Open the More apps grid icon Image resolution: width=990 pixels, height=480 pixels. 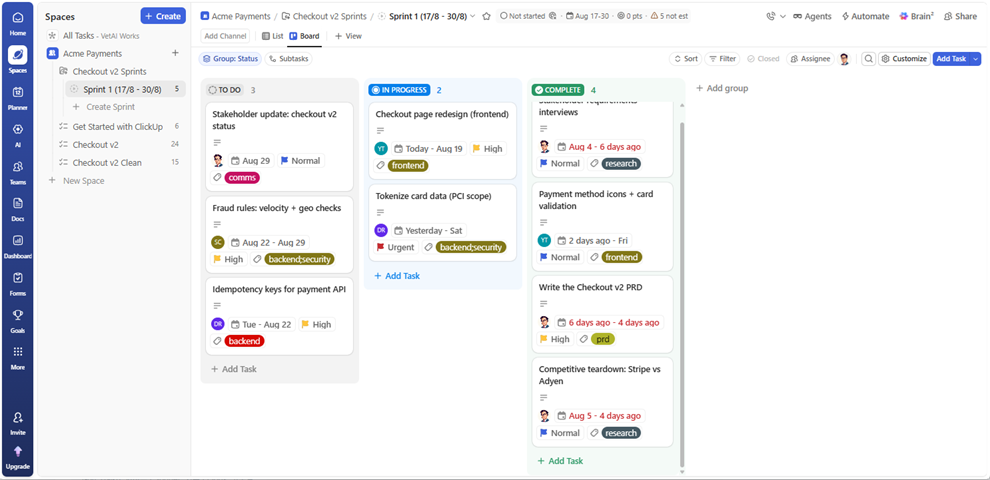click(18, 352)
